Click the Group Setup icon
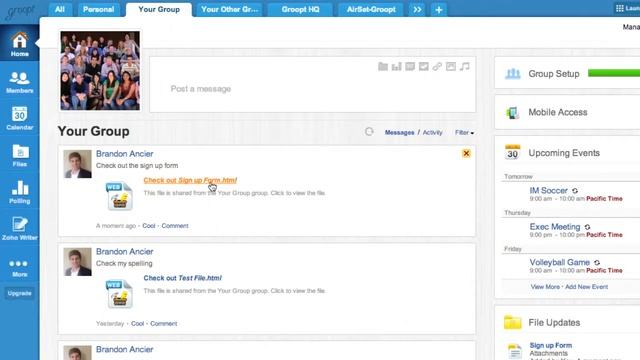 coord(513,74)
